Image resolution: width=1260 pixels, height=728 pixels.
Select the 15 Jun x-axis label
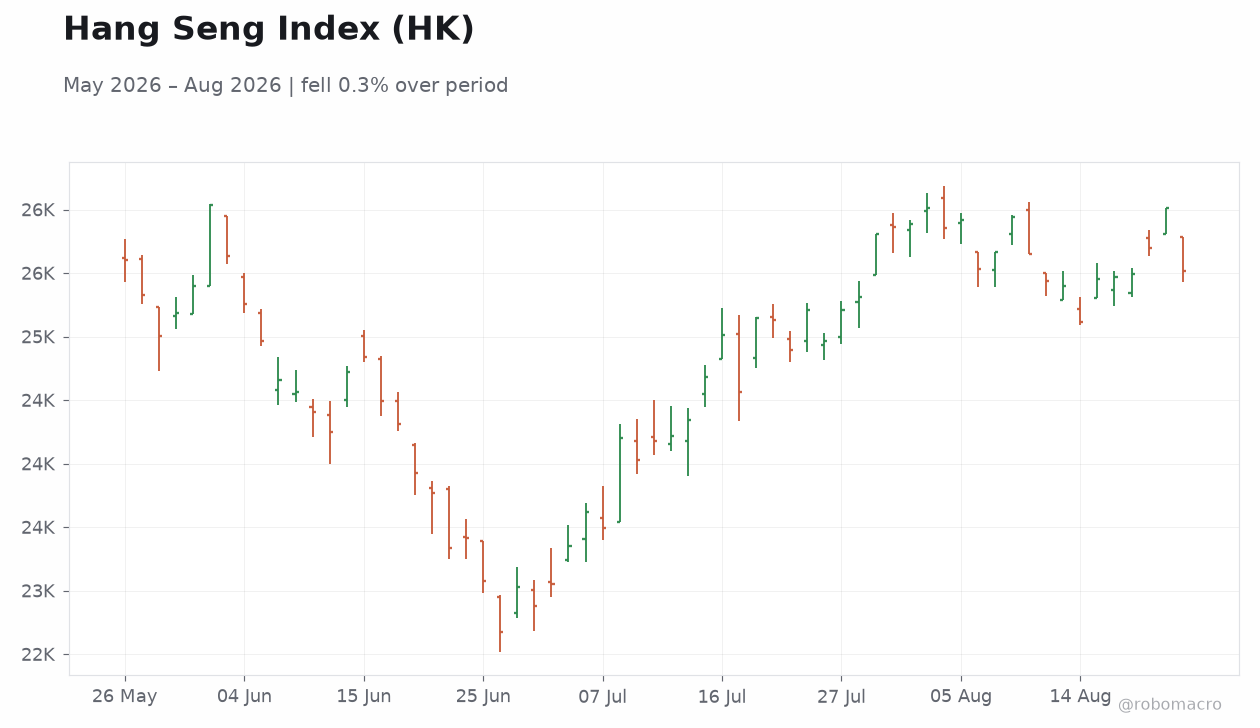pyautogui.click(x=364, y=697)
